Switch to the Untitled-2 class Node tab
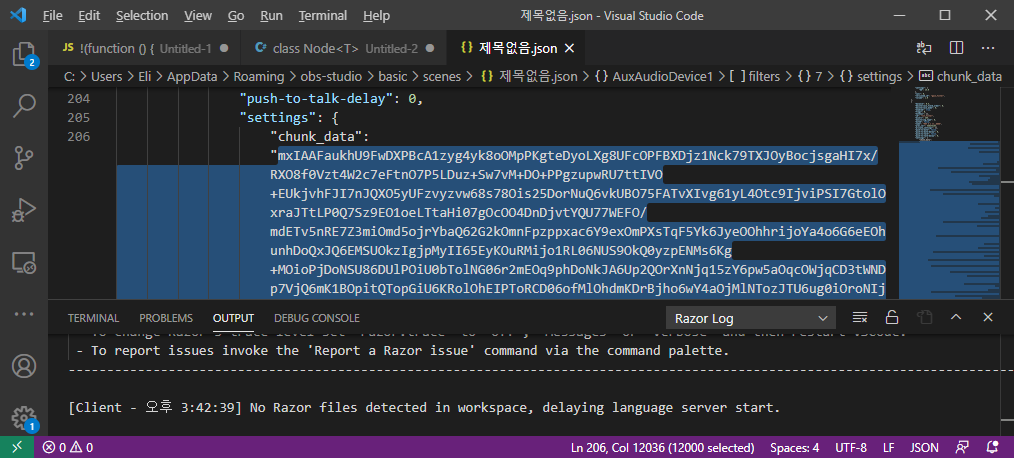 344,49
